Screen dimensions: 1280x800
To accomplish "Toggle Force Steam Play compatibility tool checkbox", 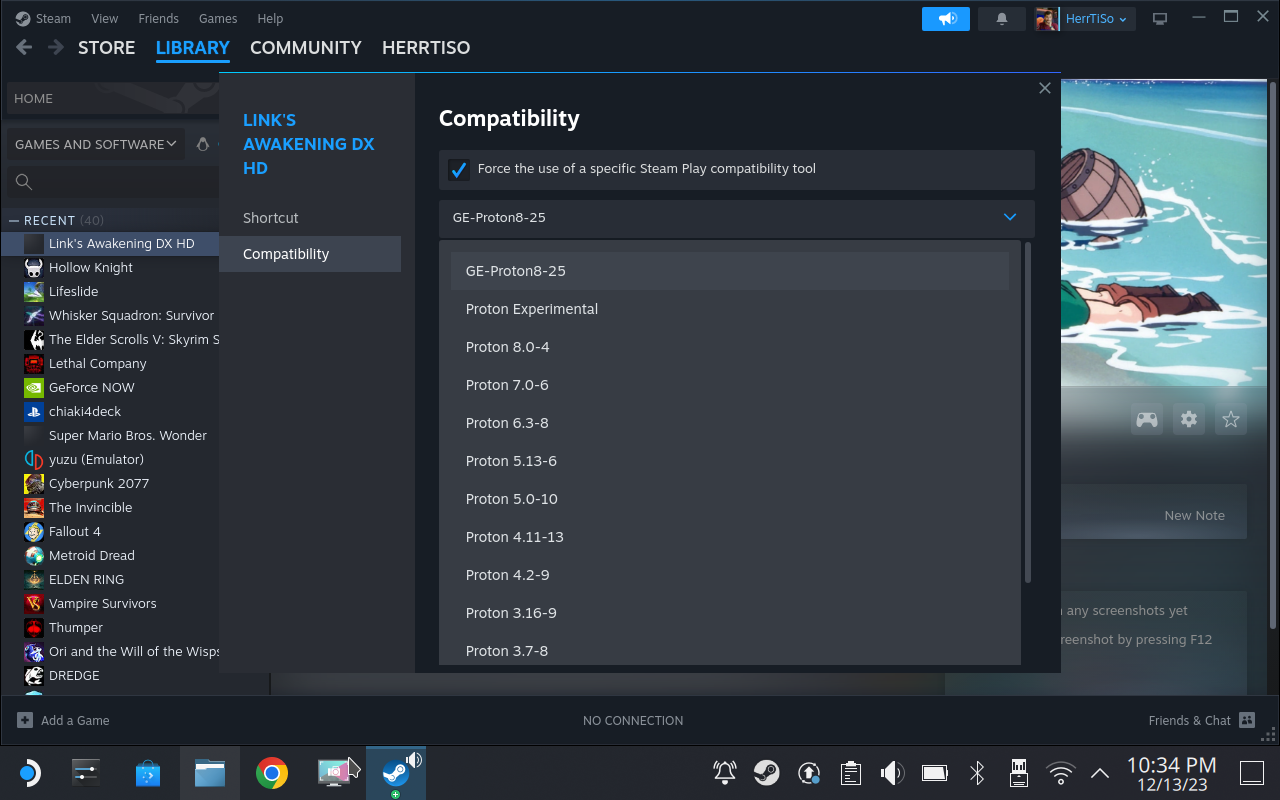I will 459,170.
